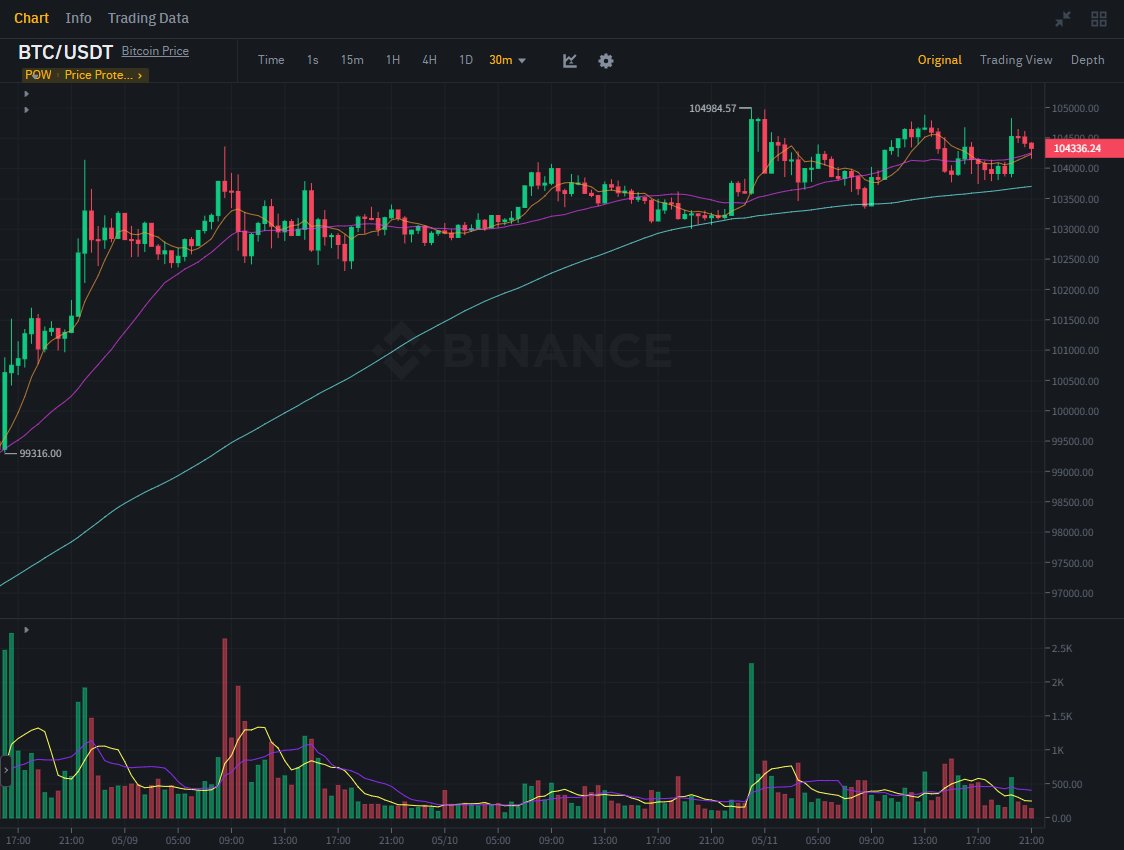Select the Original chart view
The image size is (1124, 850).
(940, 60)
